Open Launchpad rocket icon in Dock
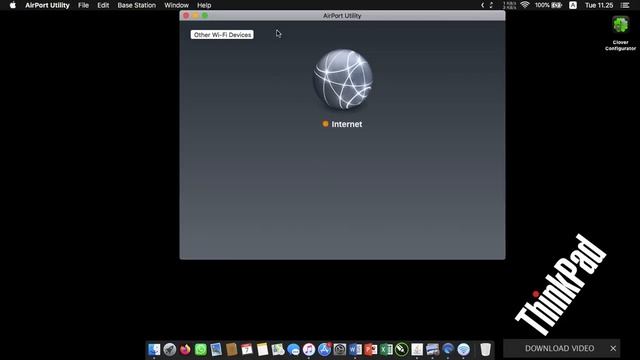The height and width of the screenshot is (360, 640). pyautogui.click(x=170, y=349)
